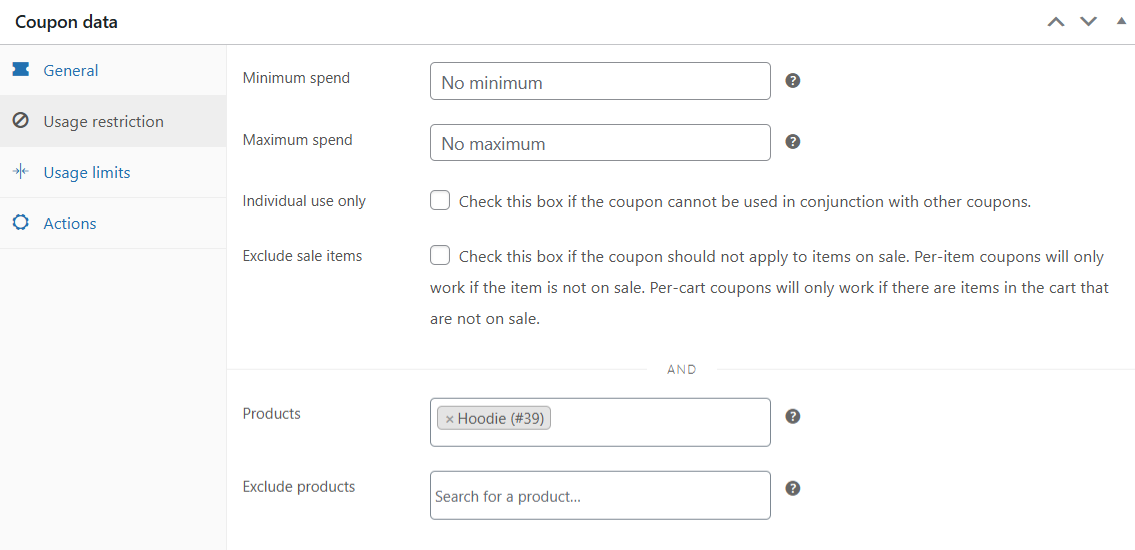This screenshot has width=1135, height=550.
Task: Click the help icon next to Products
Action: click(x=793, y=416)
